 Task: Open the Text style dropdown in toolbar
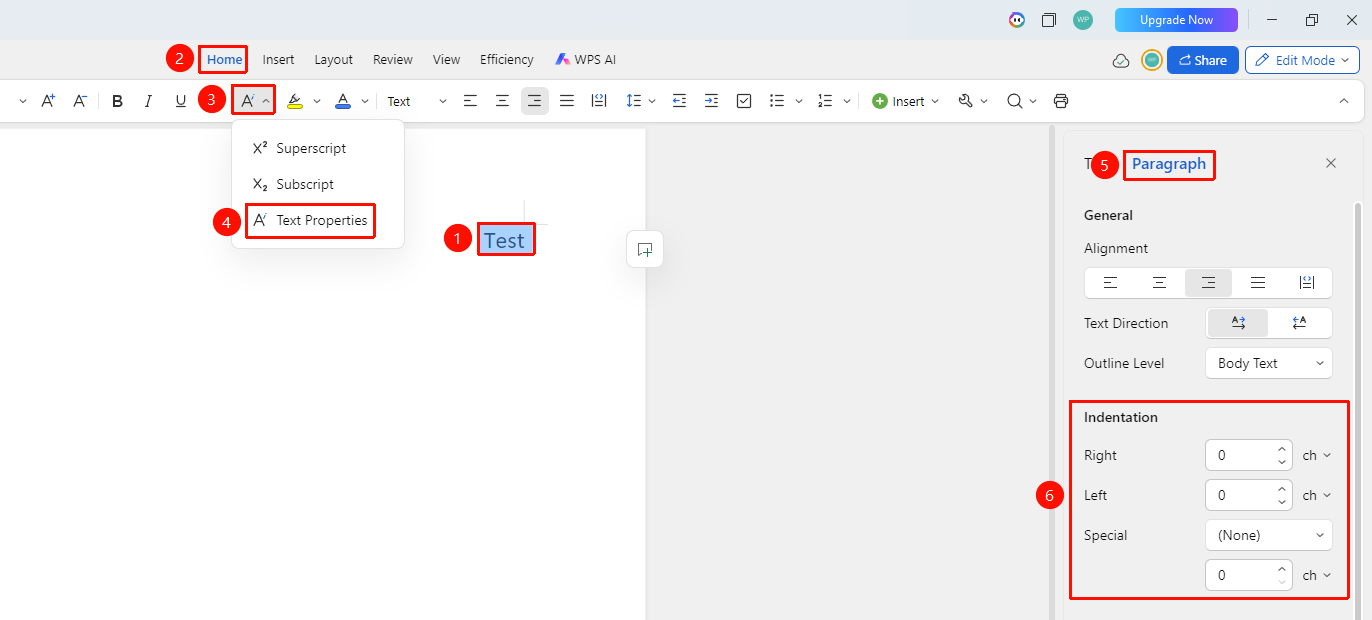click(417, 101)
